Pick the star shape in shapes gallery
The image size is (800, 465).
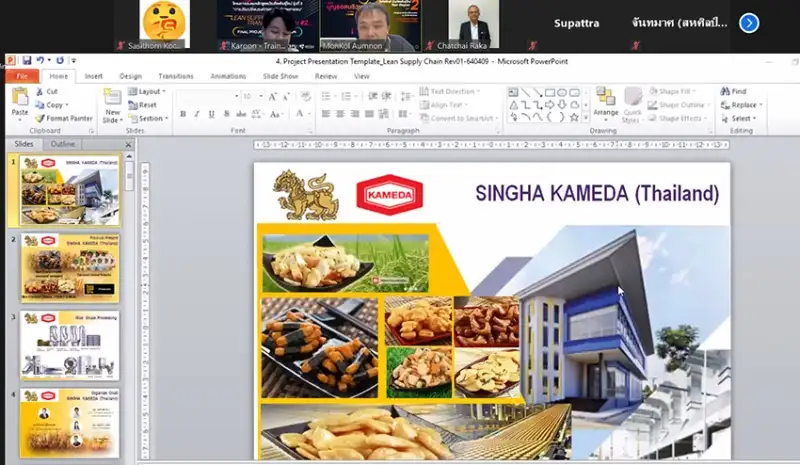click(573, 117)
